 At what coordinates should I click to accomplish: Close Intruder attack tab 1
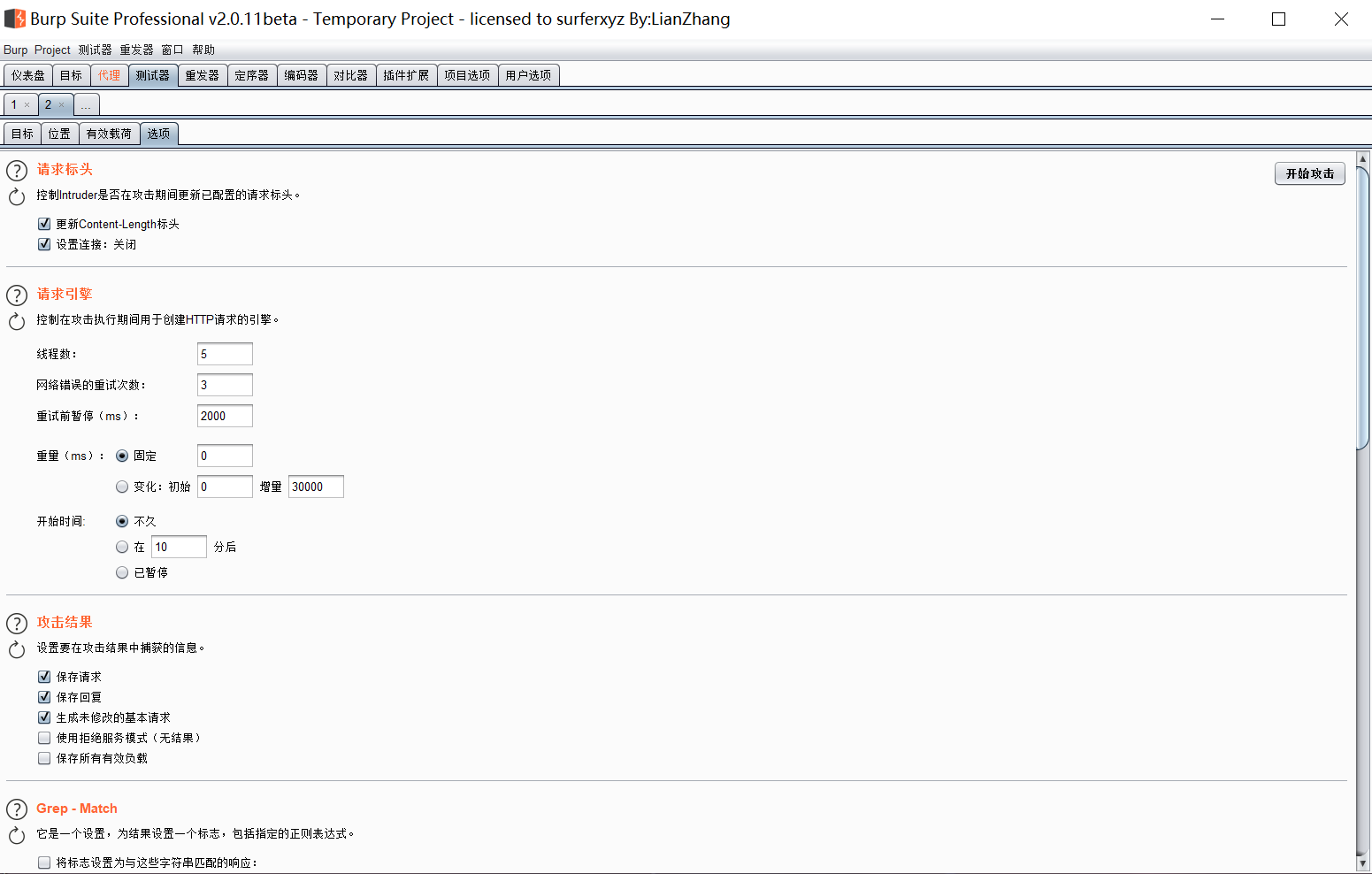(x=27, y=105)
